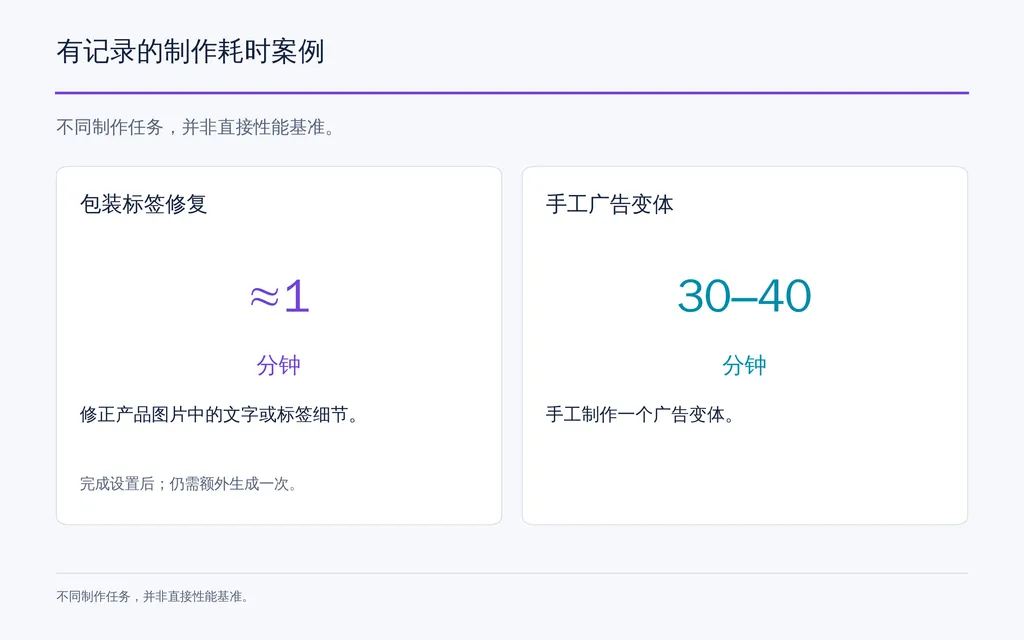Viewport: 1024px width, 640px height.
Task: Click the small footer note at the bottom
Action: pyautogui.click(x=152, y=596)
